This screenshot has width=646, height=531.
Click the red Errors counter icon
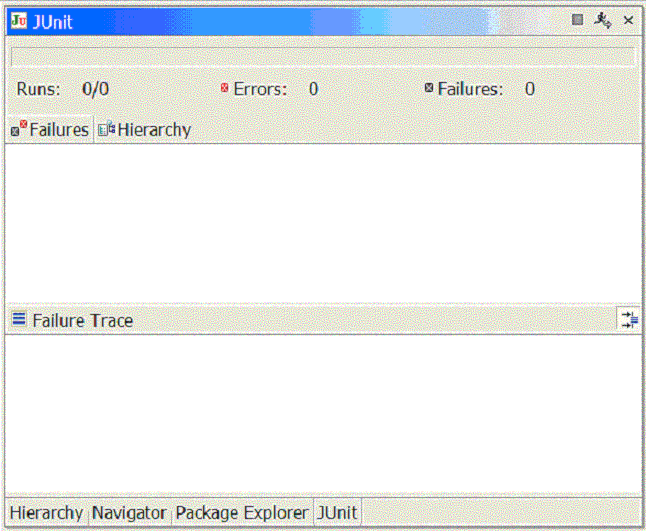click(225, 88)
